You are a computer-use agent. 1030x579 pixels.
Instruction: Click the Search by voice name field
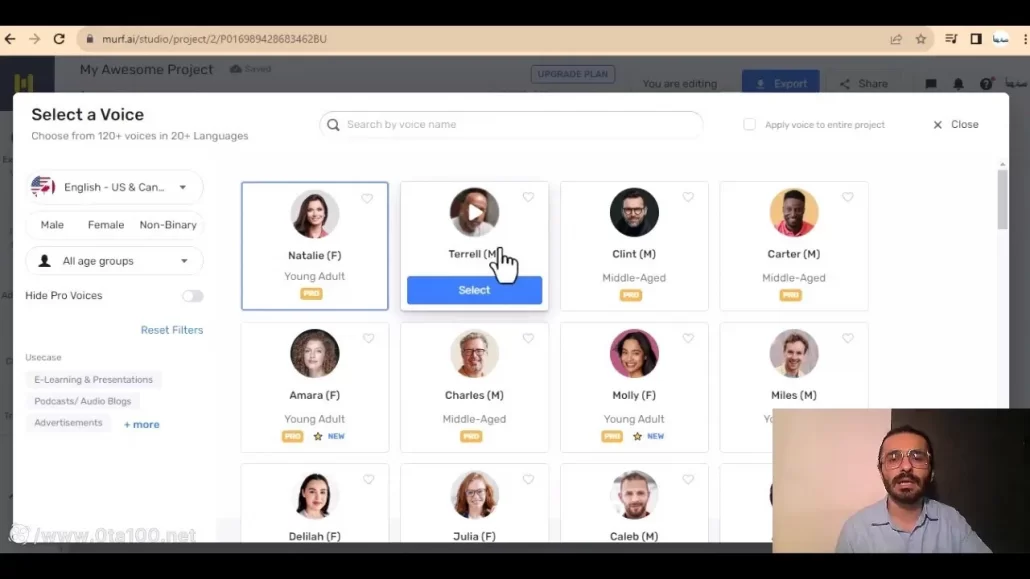520,125
